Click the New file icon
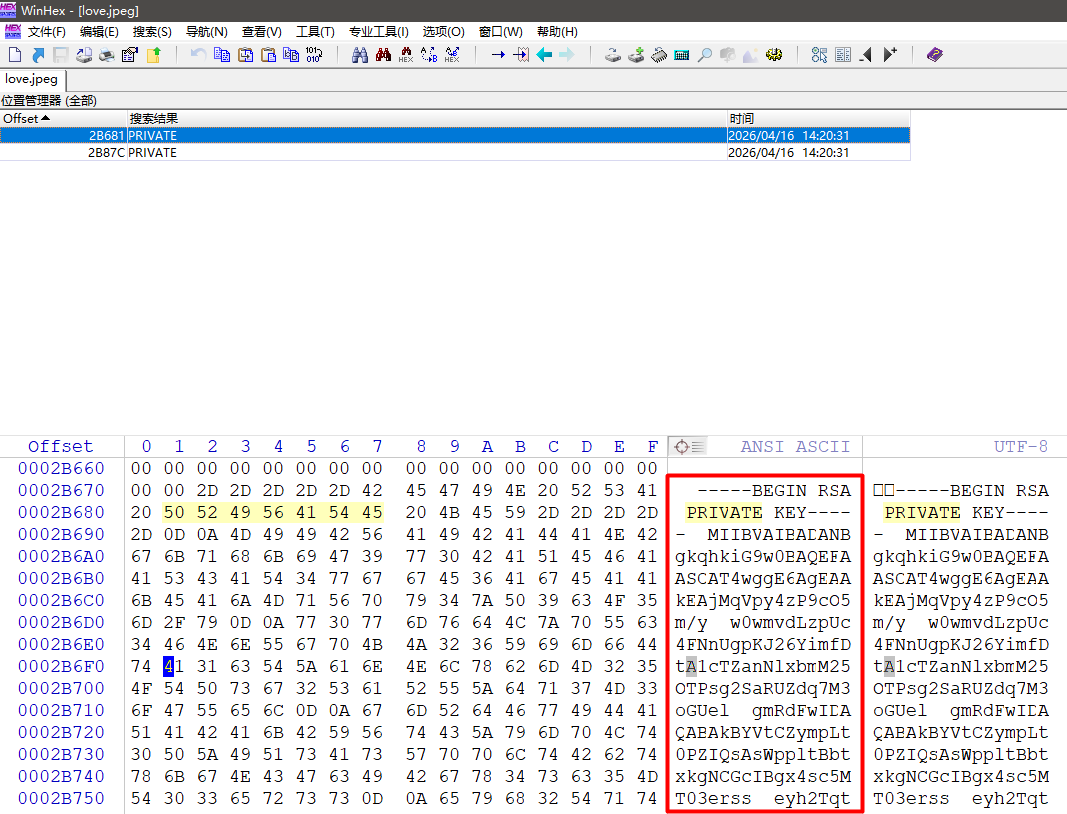The width and height of the screenshot is (1067, 814). coord(14,55)
